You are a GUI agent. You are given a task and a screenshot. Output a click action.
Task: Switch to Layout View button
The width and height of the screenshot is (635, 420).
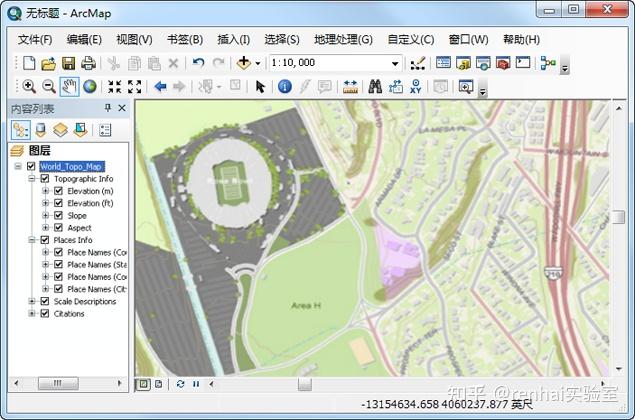[159, 384]
